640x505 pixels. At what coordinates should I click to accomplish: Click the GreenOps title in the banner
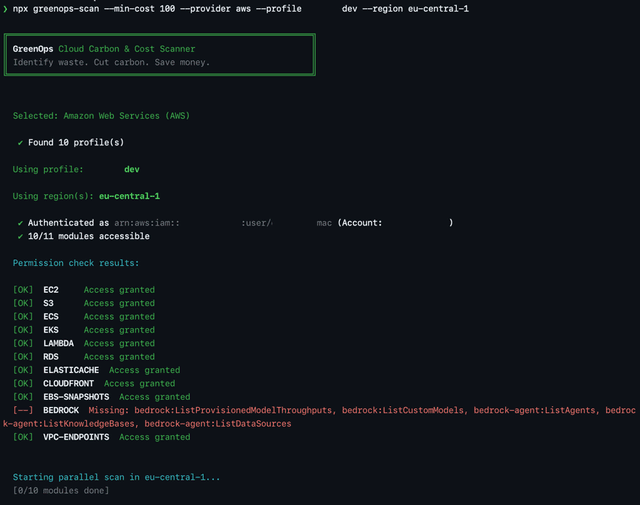point(33,49)
